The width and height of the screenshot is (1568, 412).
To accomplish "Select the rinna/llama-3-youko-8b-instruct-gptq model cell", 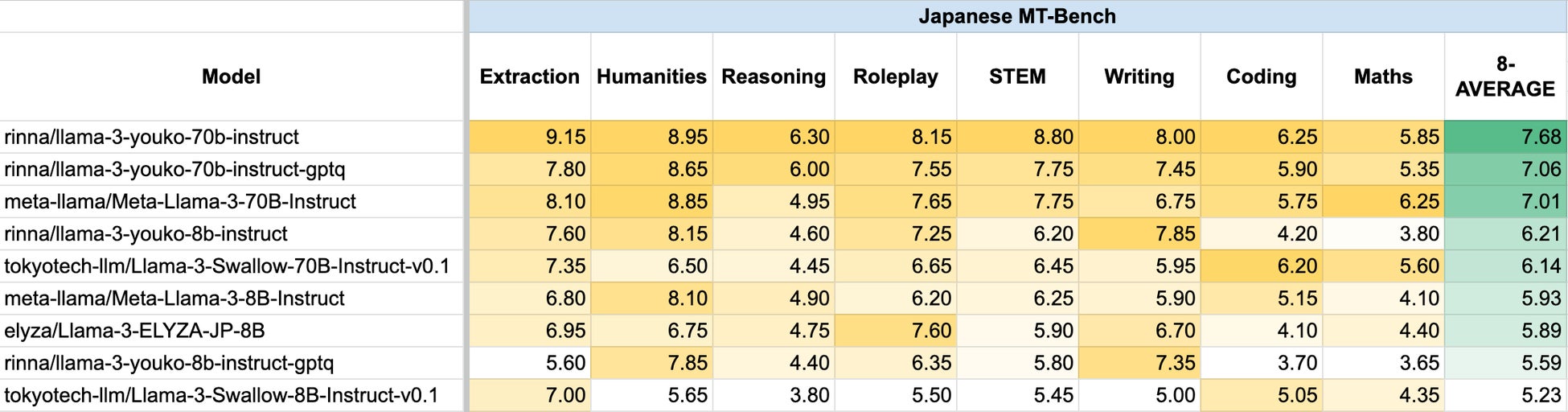I will 169,363.
